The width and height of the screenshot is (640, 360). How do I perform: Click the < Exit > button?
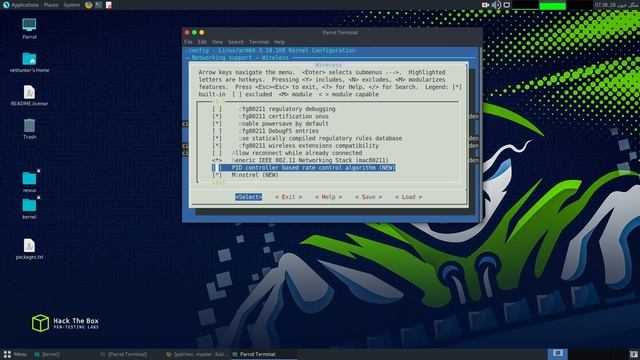pos(289,197)
